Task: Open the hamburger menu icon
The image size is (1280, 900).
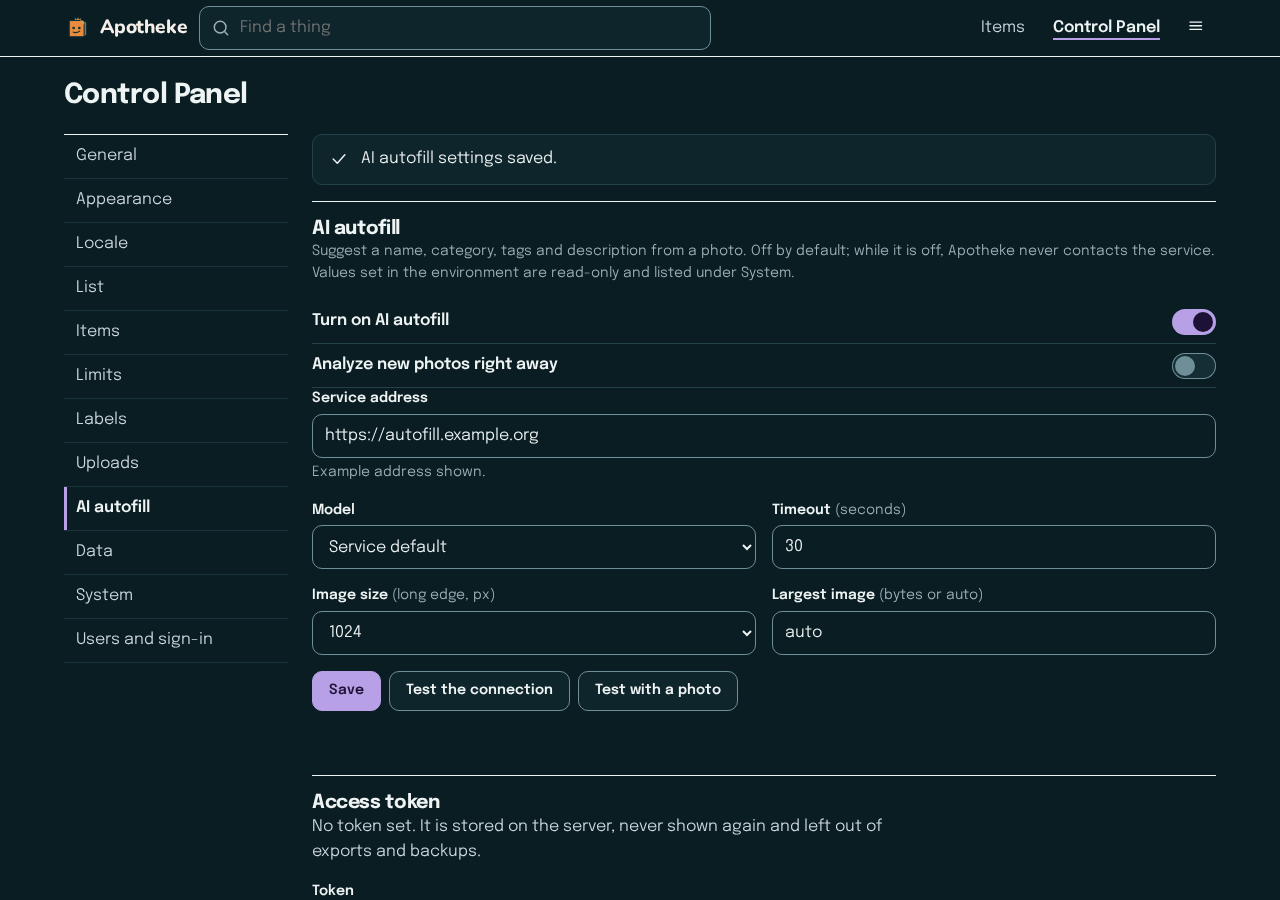Action: point(1195,26)
